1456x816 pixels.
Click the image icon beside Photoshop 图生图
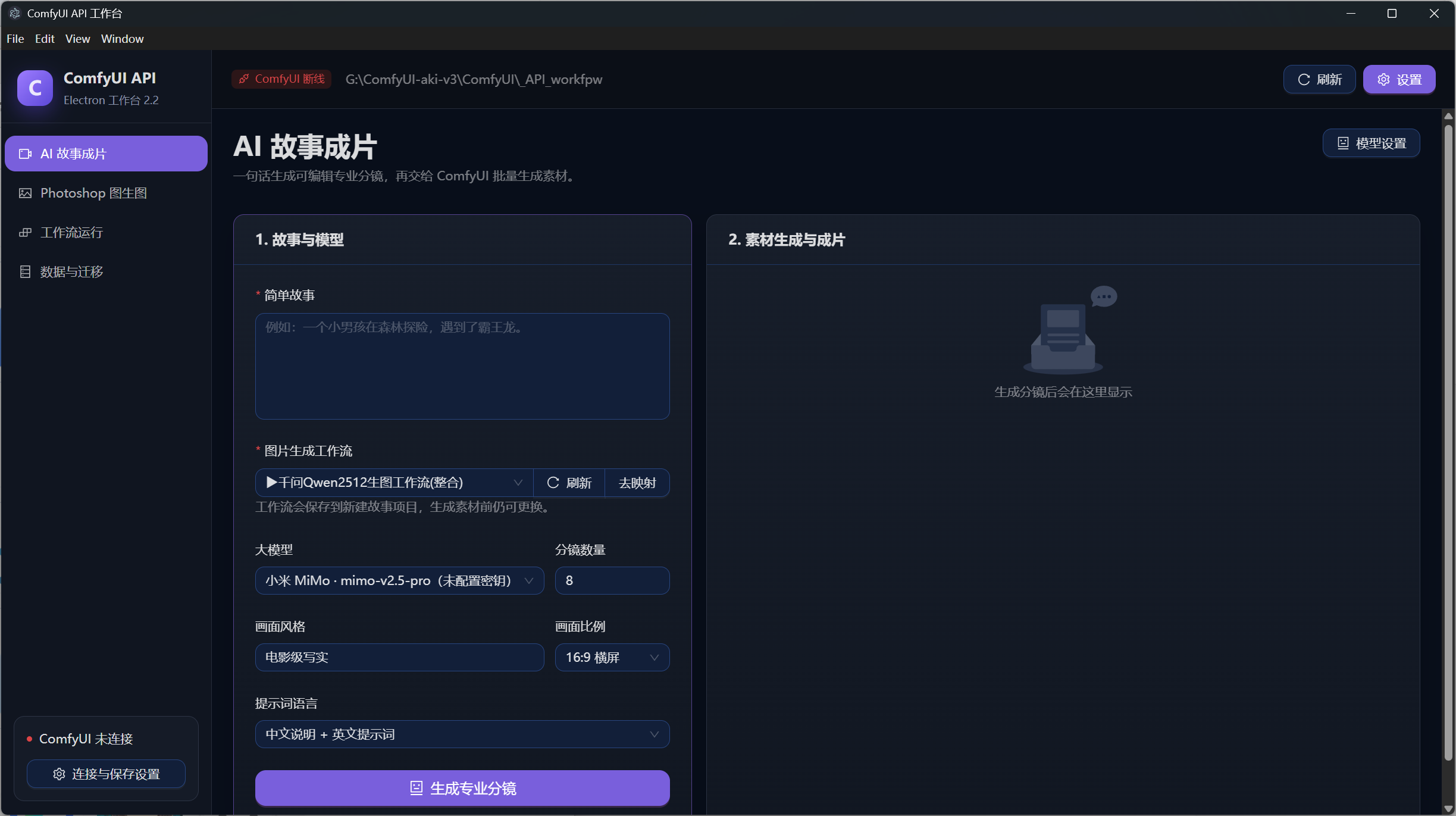tap(25, 193)
